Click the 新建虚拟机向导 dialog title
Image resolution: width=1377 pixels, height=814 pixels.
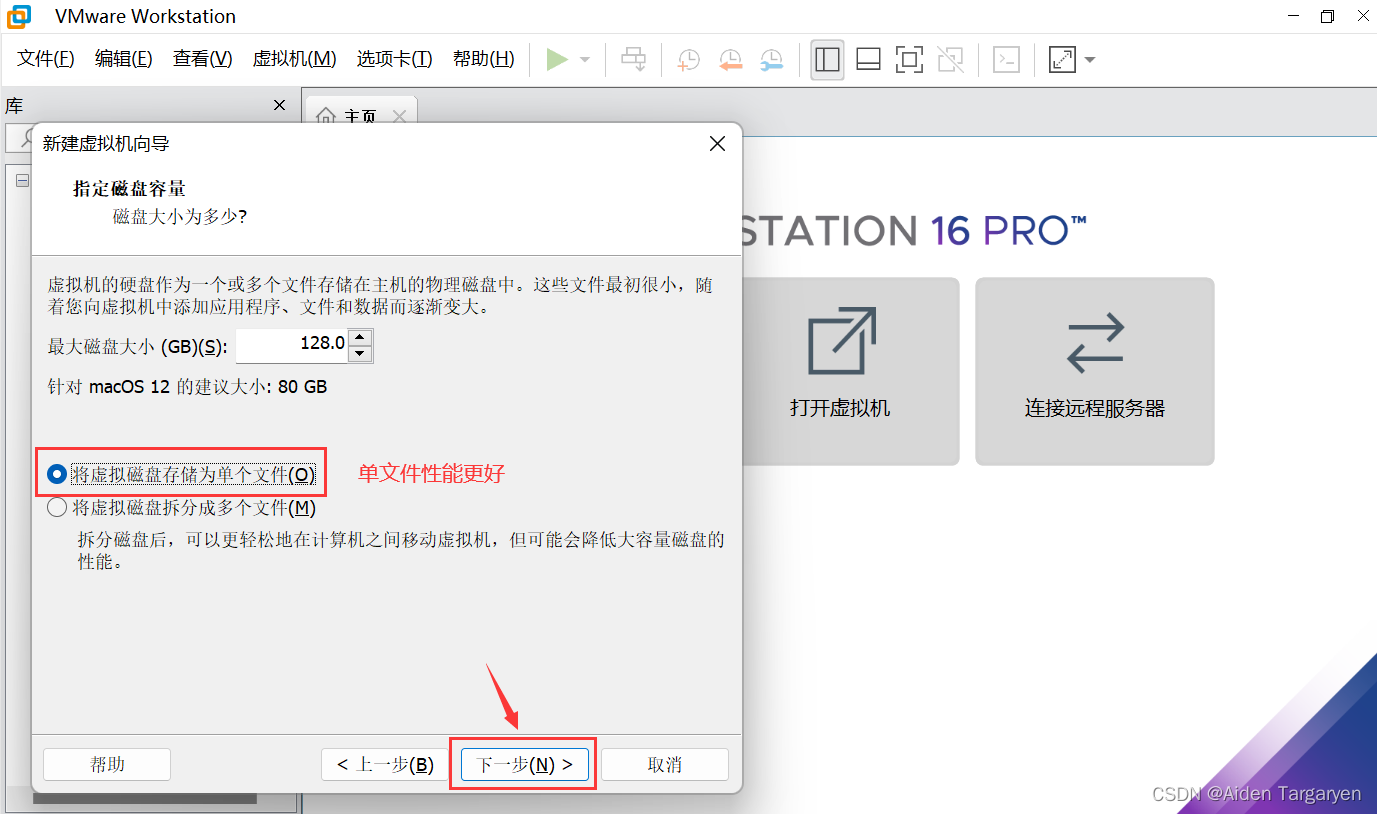pyautogui.click(x=106, y=144)
